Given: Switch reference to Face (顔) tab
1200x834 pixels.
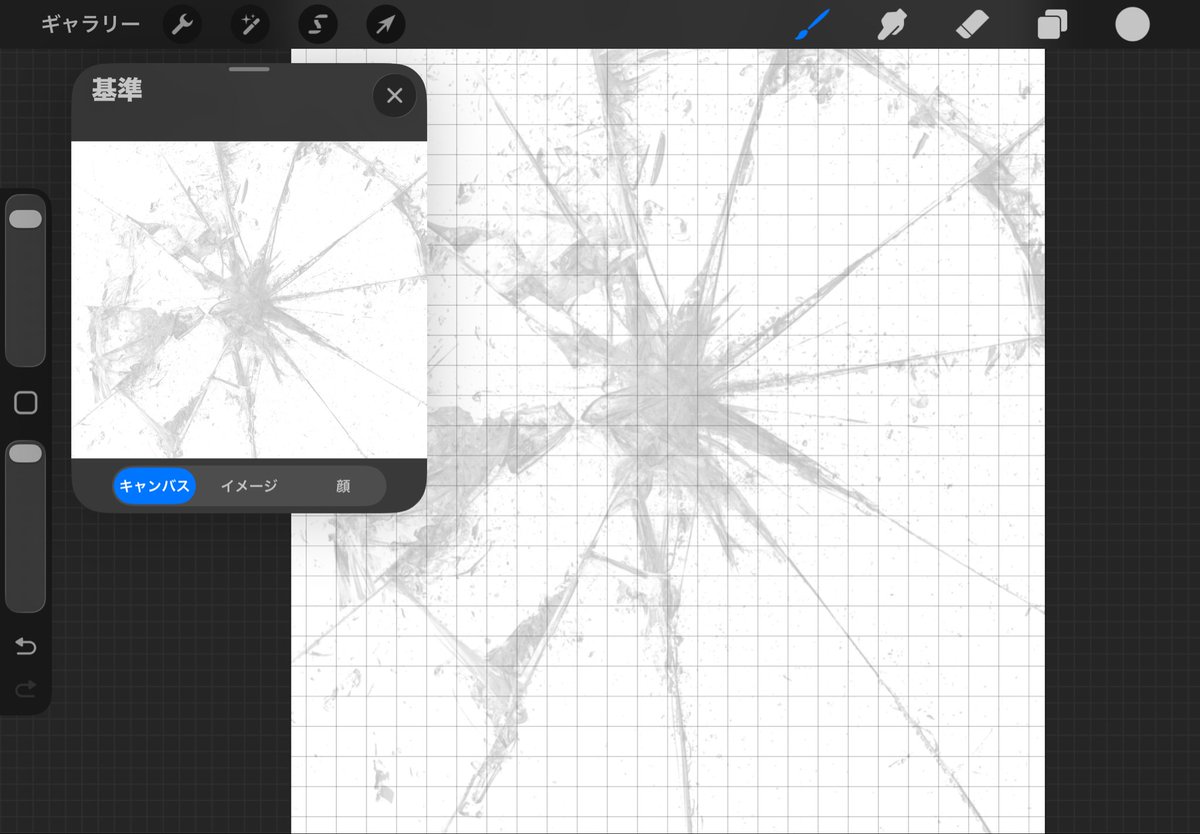Looking at the screenshot, I should click(343, 486).
